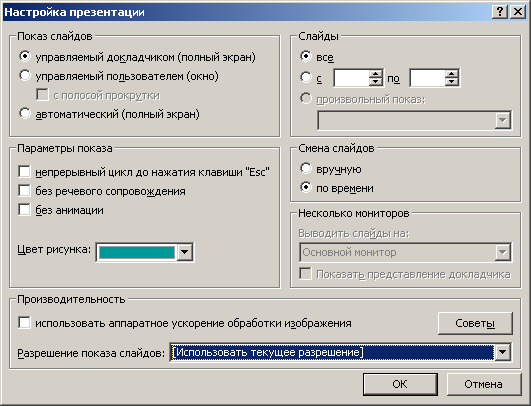Click the "по" ending slide number field
The height and width of the screenshot is (406, 531).
[428, 78]
